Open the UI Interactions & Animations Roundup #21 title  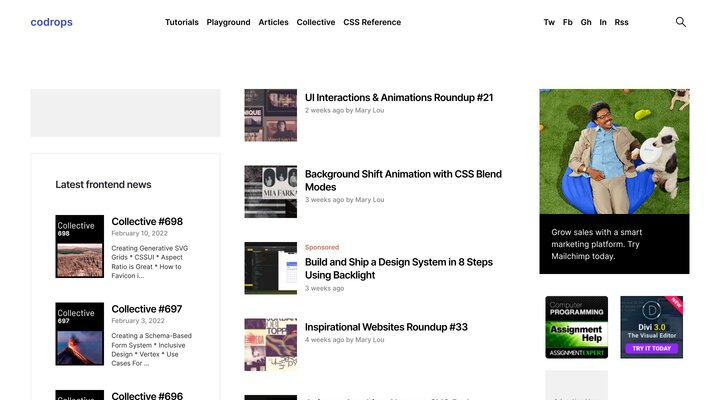point(399,97)
